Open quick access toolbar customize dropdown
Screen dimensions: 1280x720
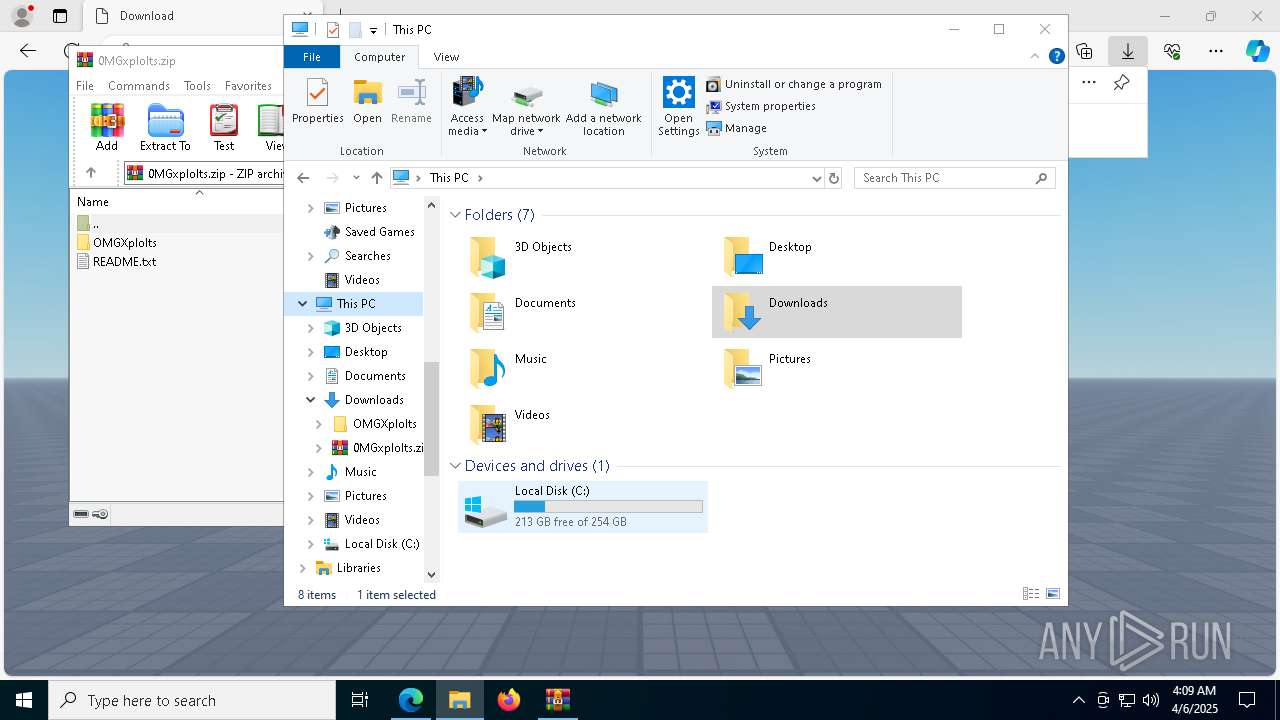pos(373,31)
